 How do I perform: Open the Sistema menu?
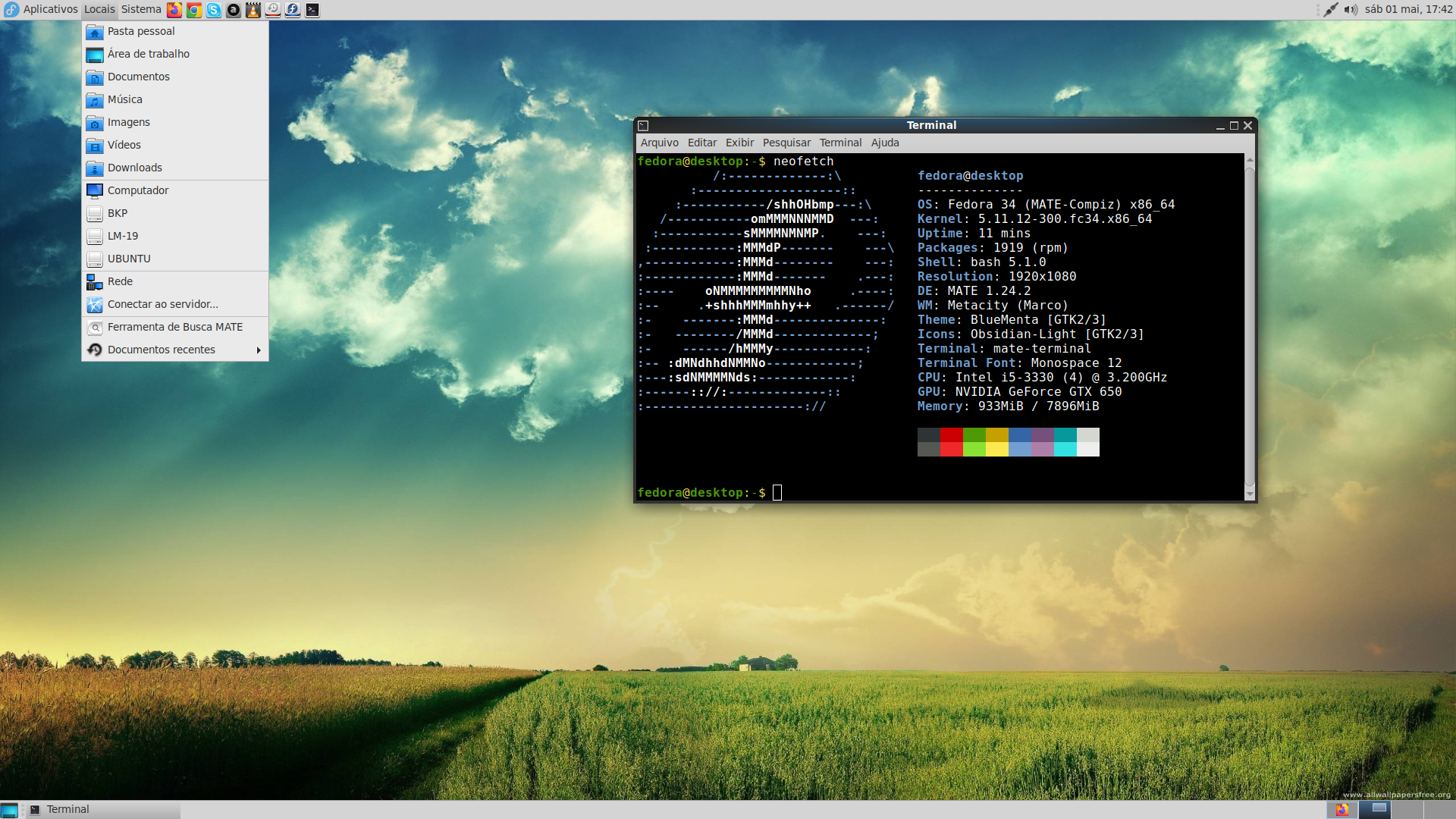click(141, 9)
